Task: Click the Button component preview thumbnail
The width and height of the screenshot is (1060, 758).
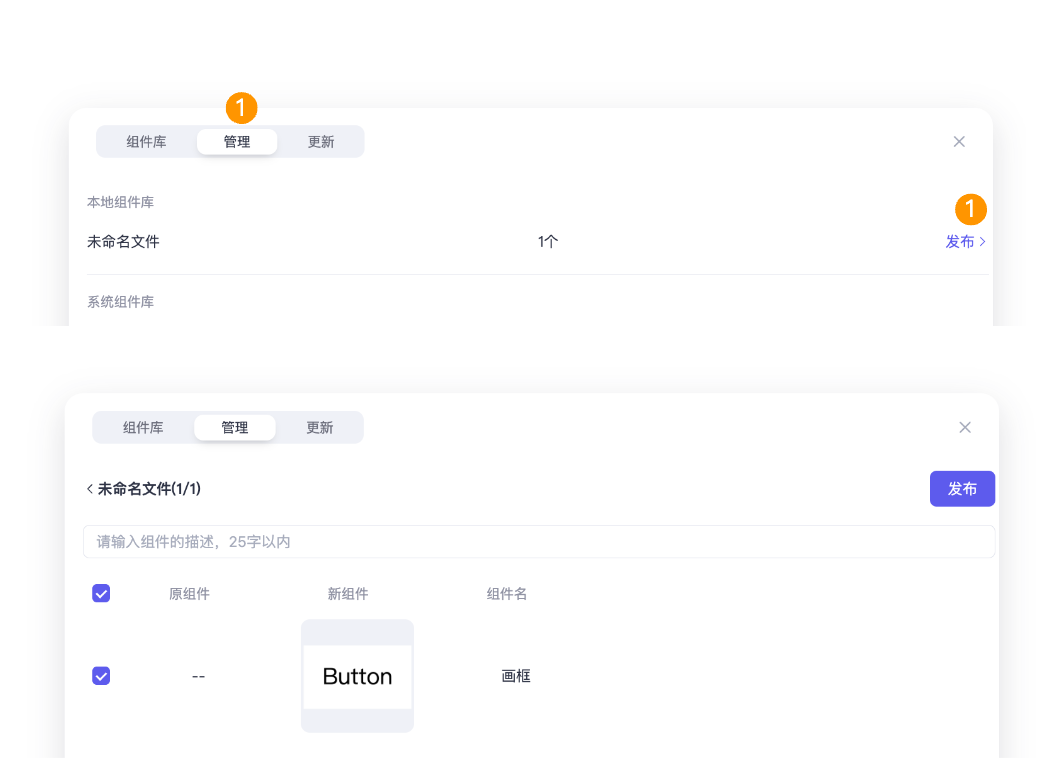Action: click(x=357, y=676)
